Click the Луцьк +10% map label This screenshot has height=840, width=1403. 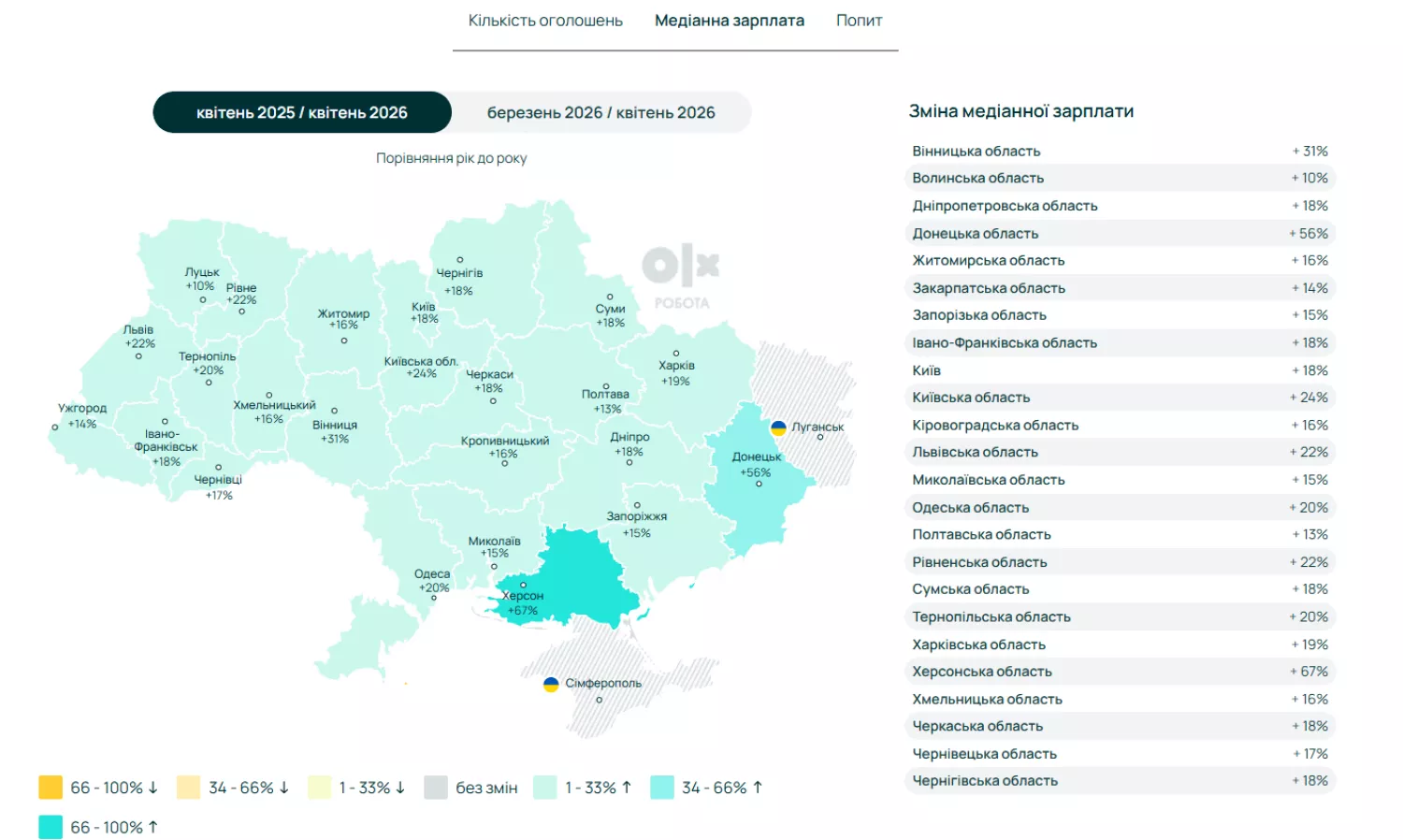coord(201,279)
